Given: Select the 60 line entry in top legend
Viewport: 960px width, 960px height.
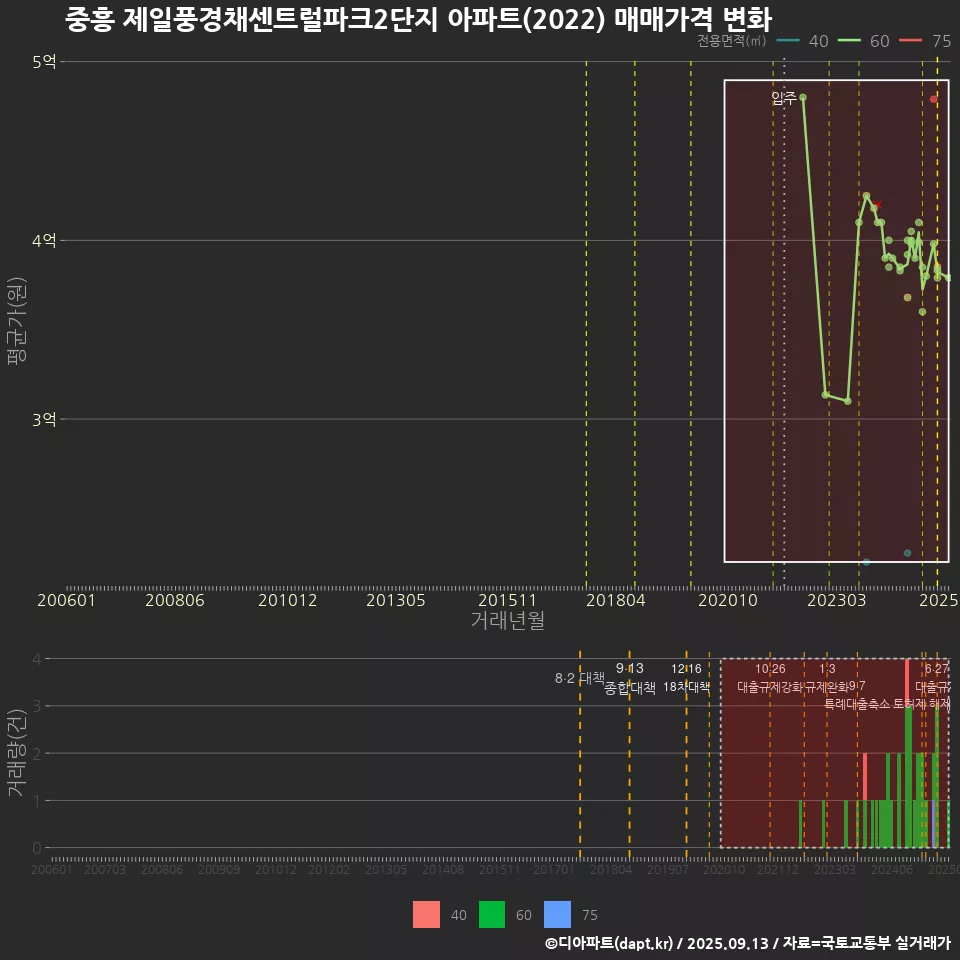Looking at the screenshot, I should tap(863, 41).
